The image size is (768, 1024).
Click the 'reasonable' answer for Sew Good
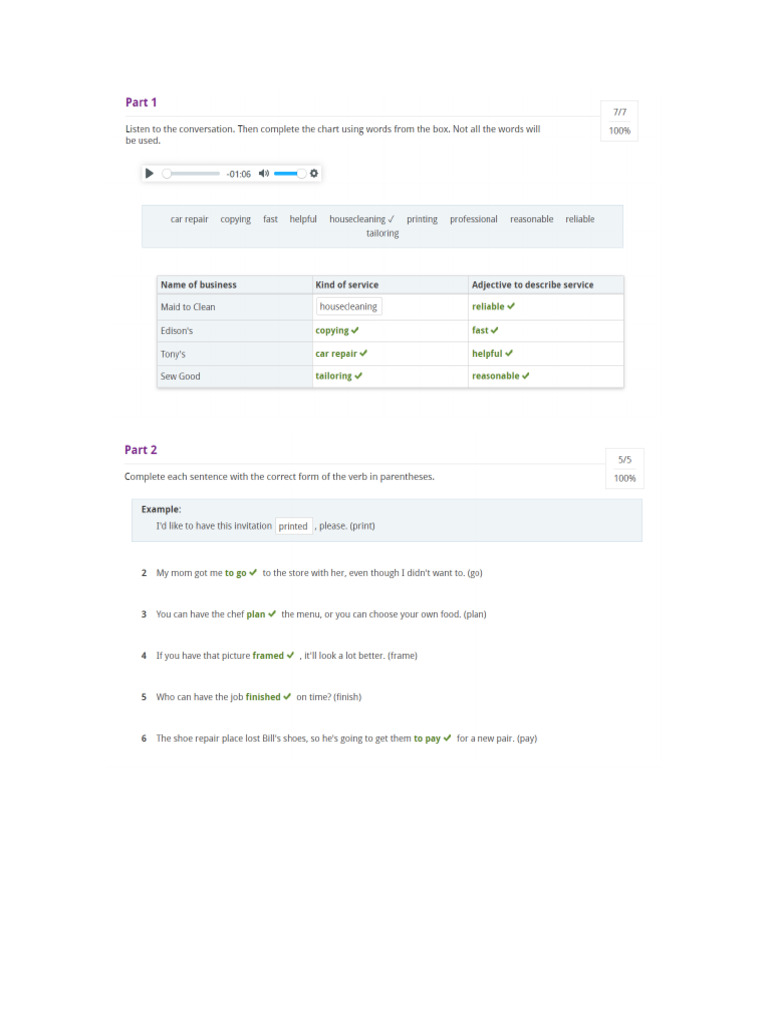tap(496, 376)
